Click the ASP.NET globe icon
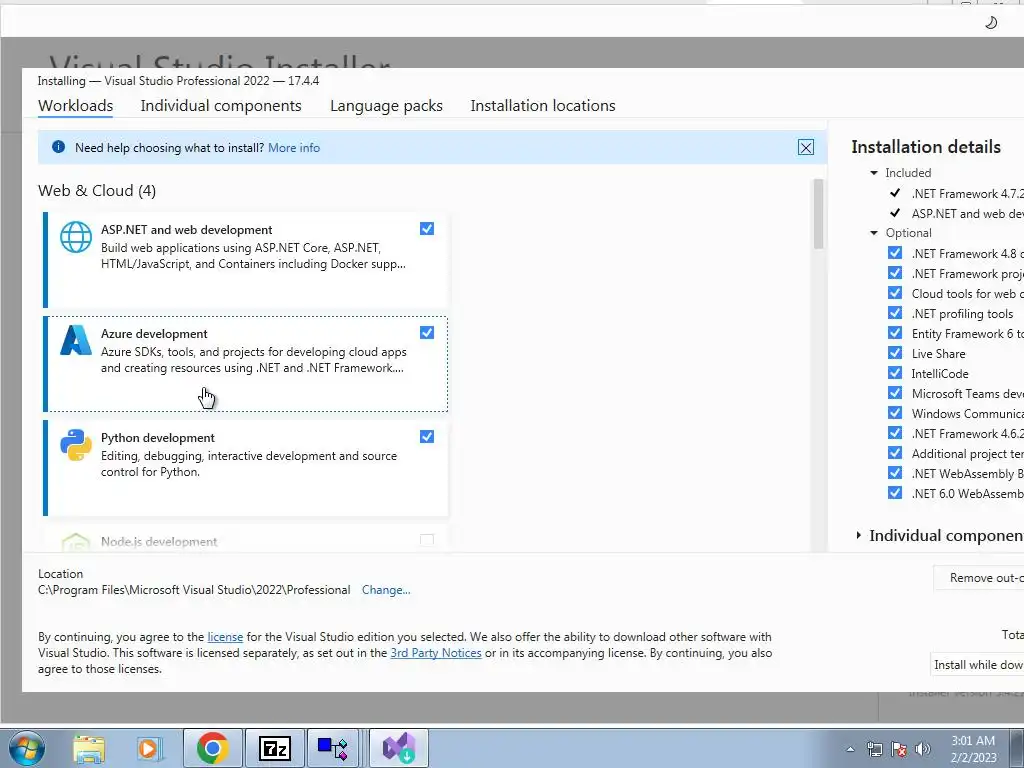The width and height of the screenshot is (1024, 768). click(76, 236)
